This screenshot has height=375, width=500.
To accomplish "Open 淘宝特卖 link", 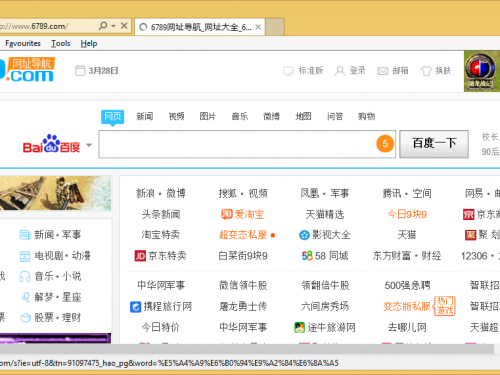I will [161, 235].
